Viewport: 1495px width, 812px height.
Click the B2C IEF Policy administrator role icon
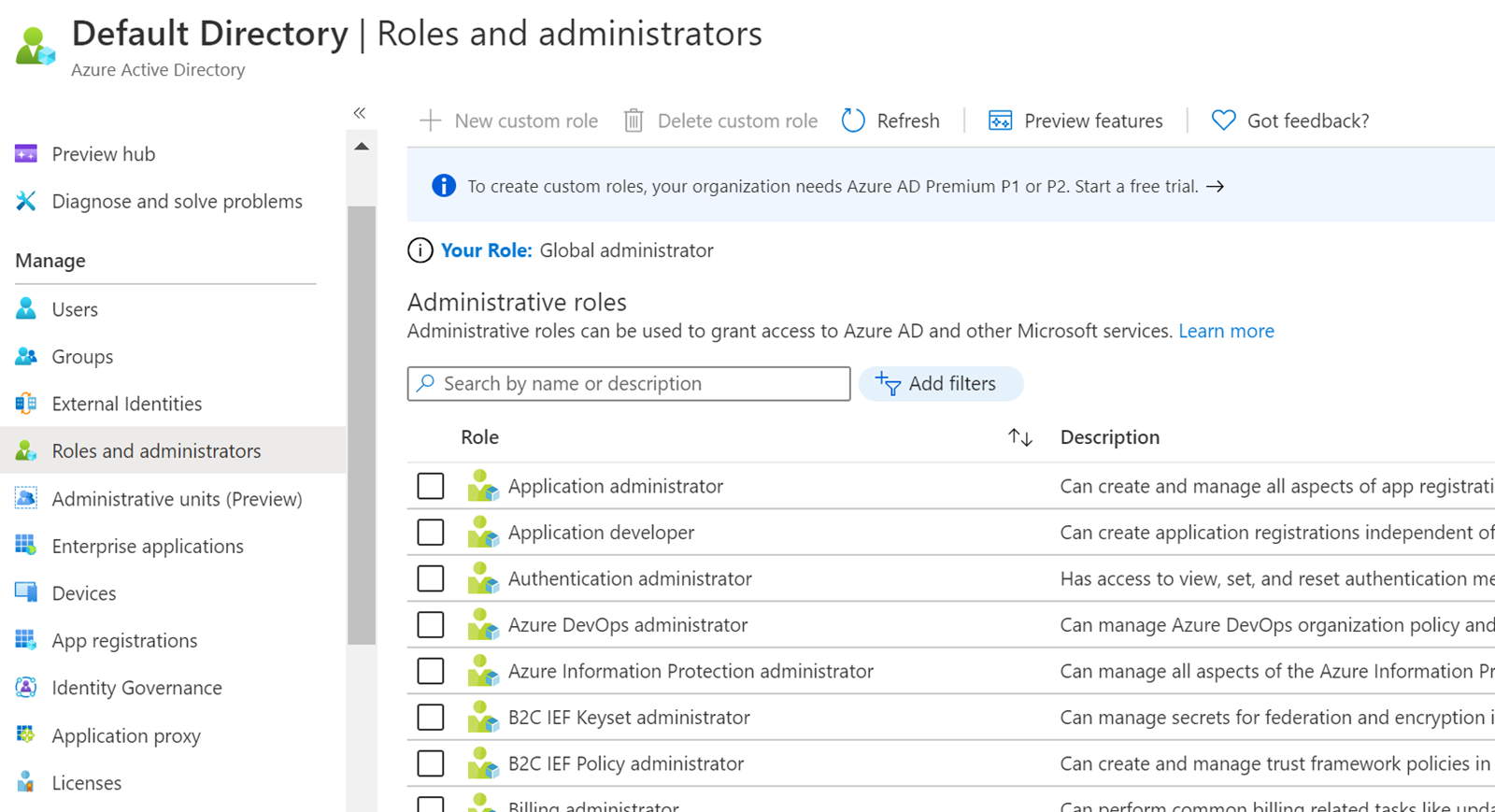pyautogui.click(x=483, y=763)
